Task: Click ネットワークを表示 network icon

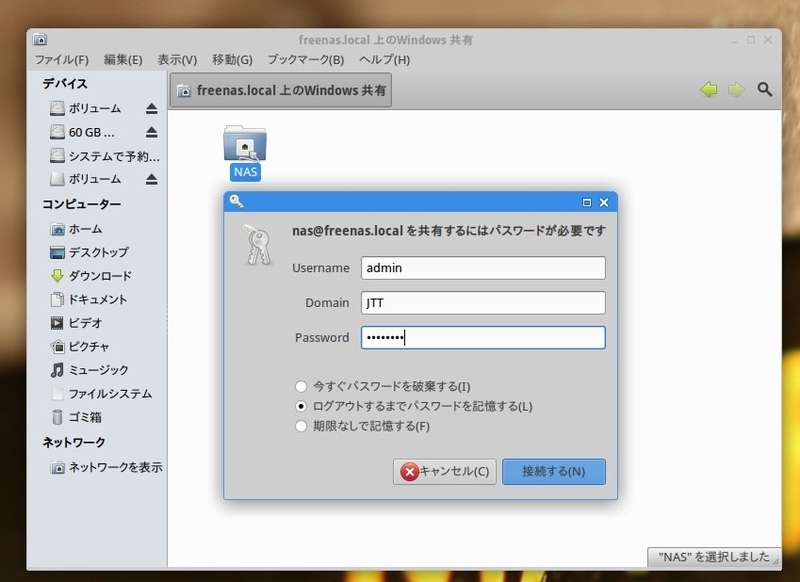Action: 57,467
